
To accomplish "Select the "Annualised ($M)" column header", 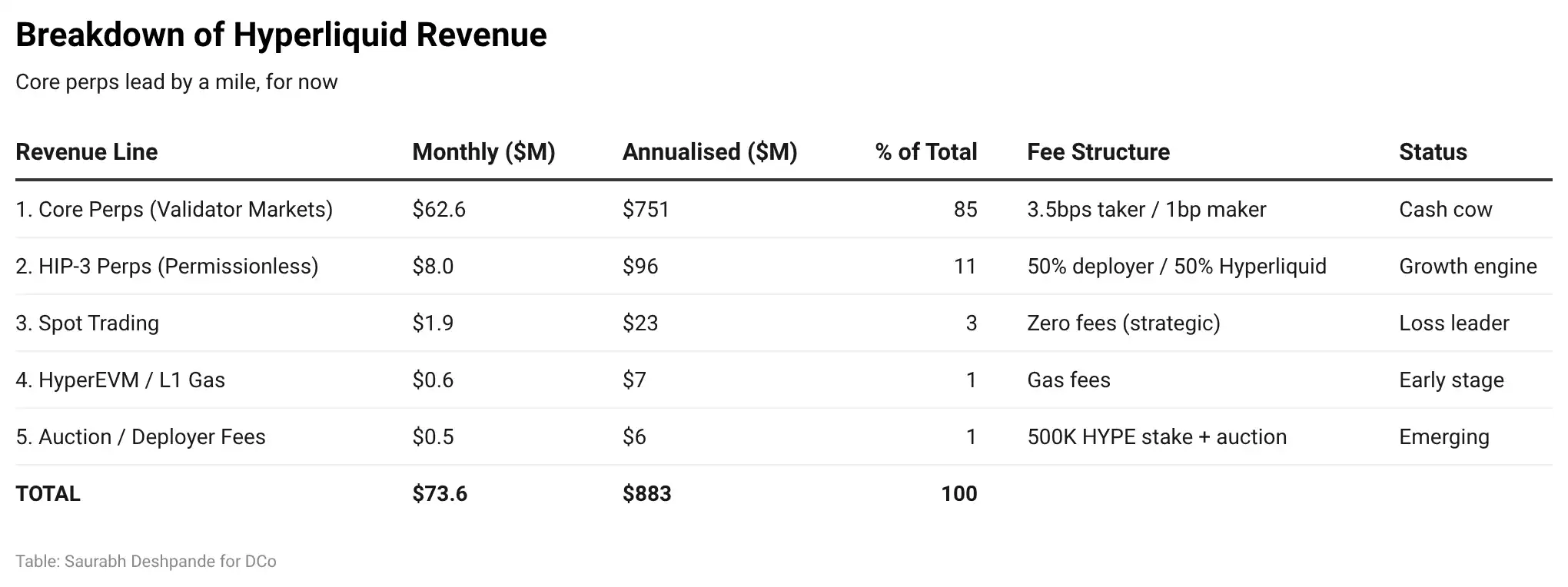I will [x=709, y=152].
